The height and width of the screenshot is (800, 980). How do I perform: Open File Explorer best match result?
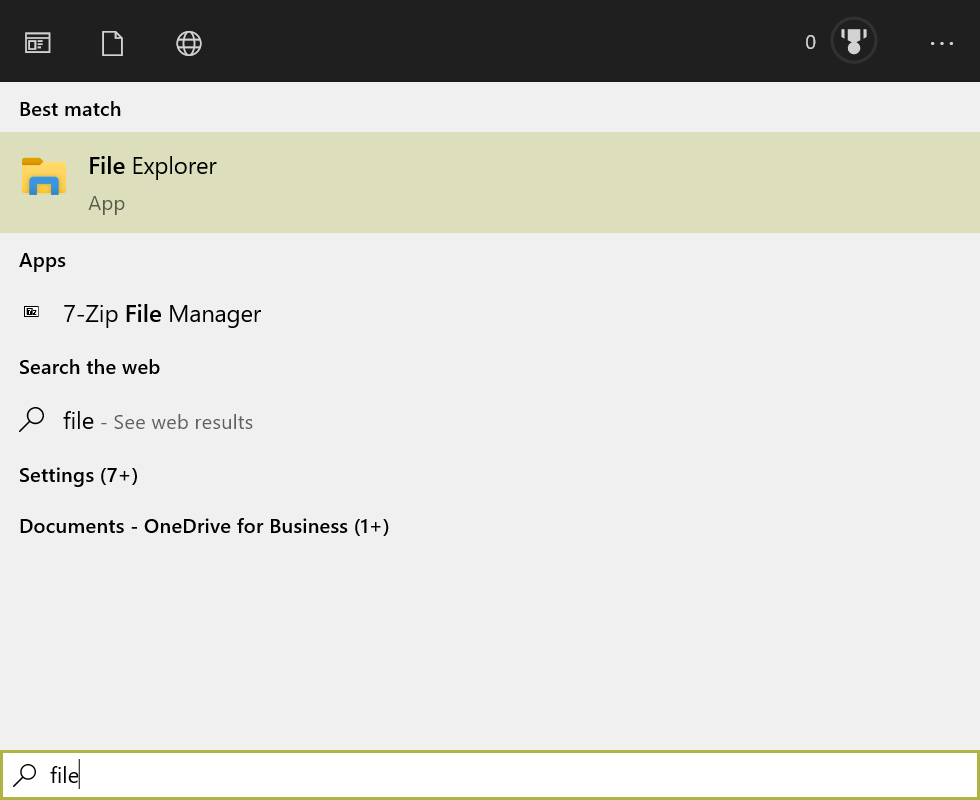click(490, 182)
